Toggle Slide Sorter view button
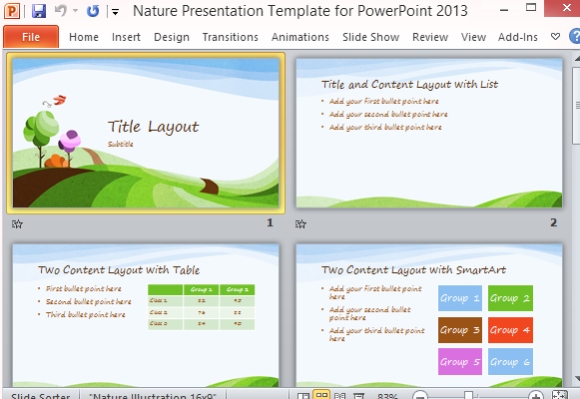The width and height of the screenshot is (580, 399). (x=322, y=395)
